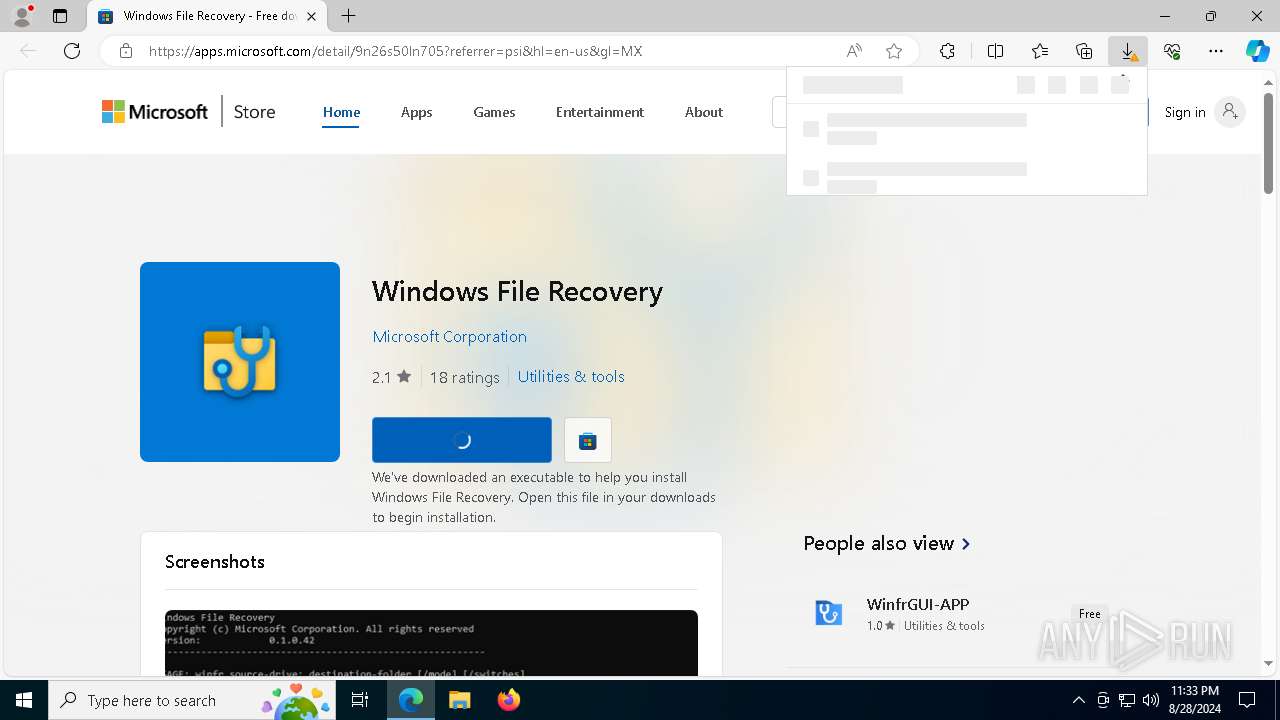Open in Microsoft Store app icon button
This screenshot has height=720, width=1280.
pos(588,440)
